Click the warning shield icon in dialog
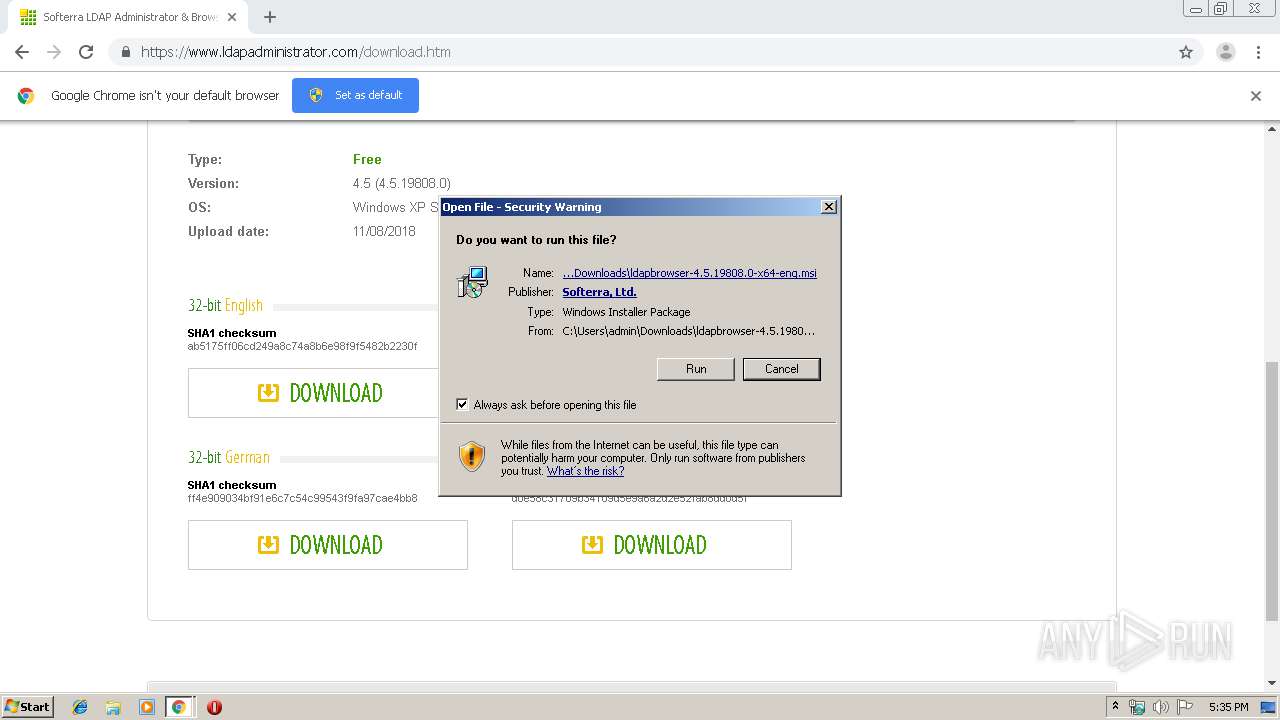The width and height of the screenshot is (1280, 720). tap(472, 457)
